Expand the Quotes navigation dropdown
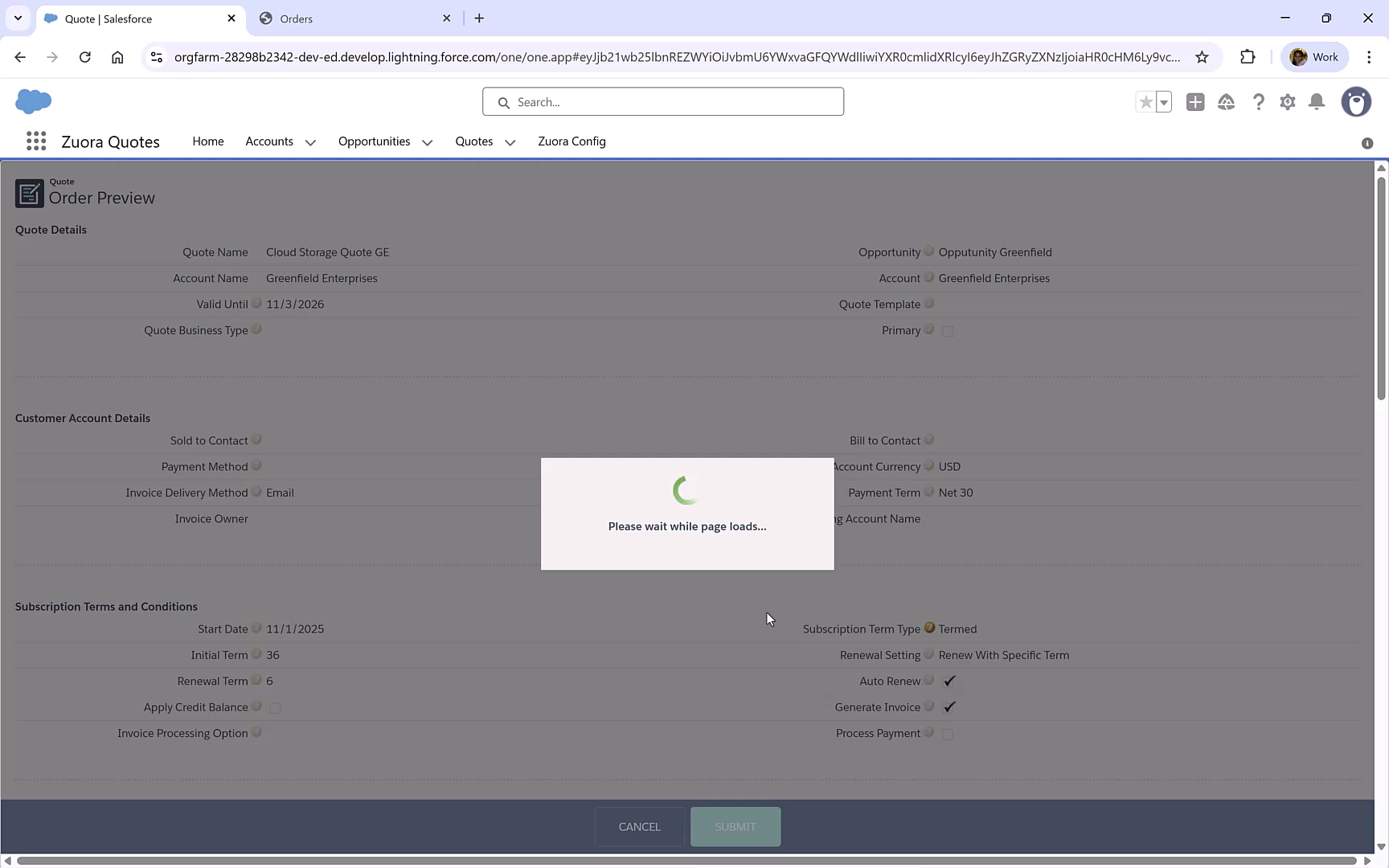The image size is (1389, 868). 509,142
